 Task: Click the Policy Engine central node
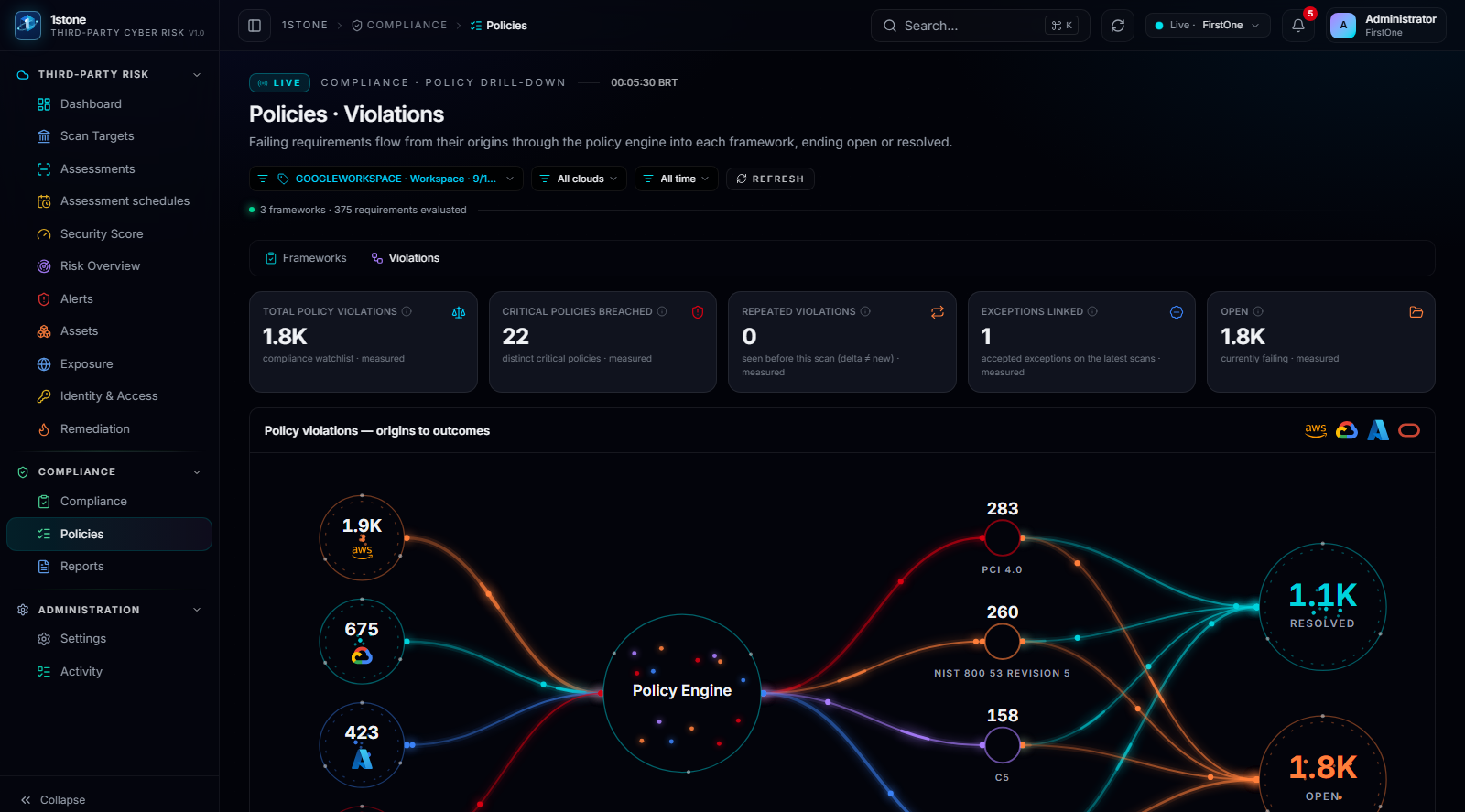[x=682, y=693]
